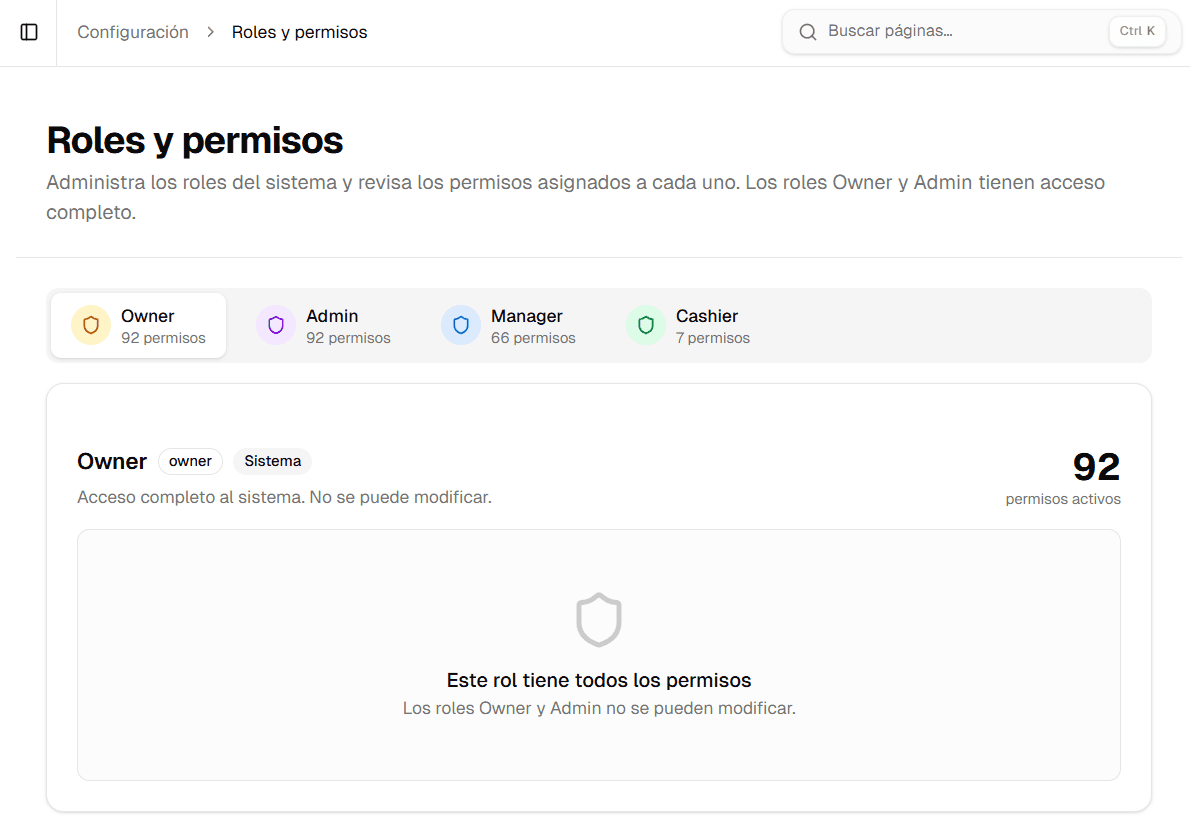Image resolution: width=1190 pixels, height=831 pixels.
Task: Select the currently active Owner role card
Action: pyautogui.click(x=138, y=325)
